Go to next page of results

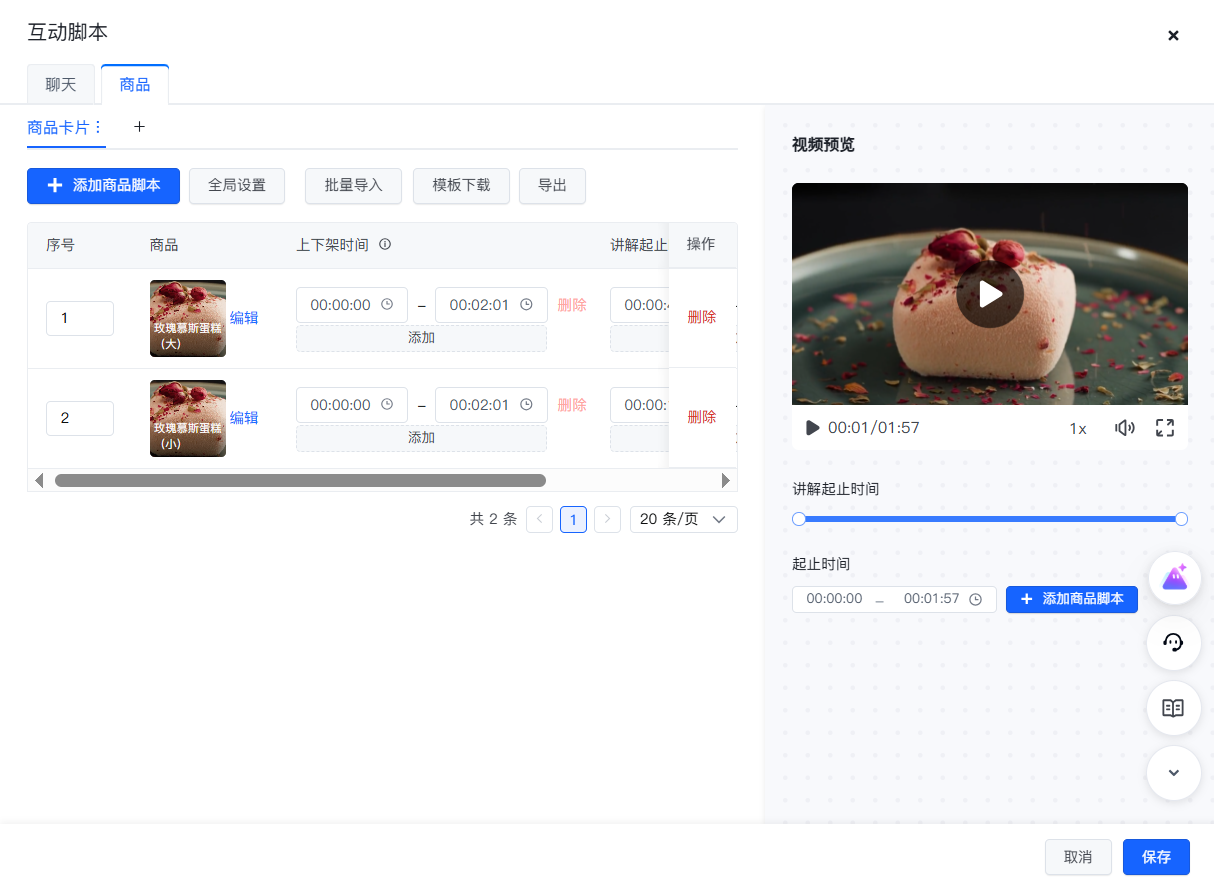[x=607, y=519]
